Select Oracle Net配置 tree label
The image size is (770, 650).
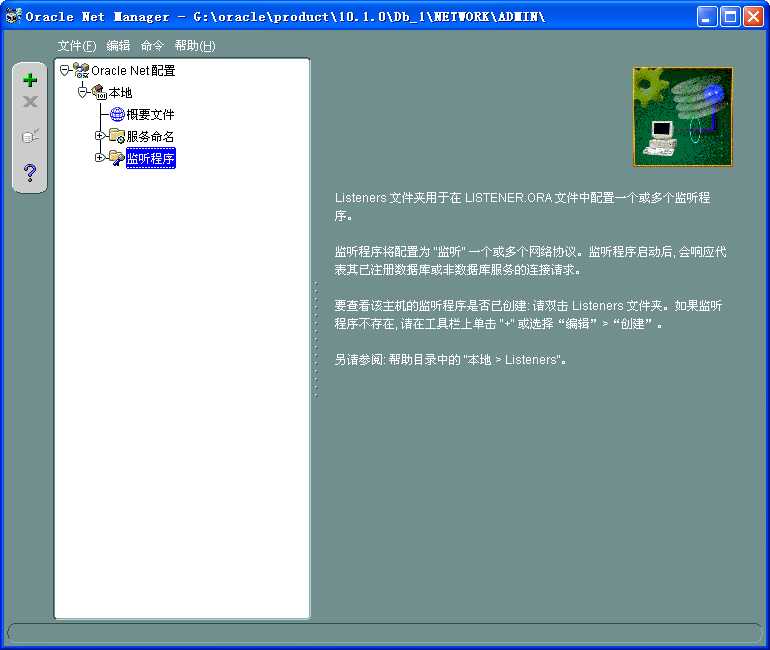click(x=133, y=71)
